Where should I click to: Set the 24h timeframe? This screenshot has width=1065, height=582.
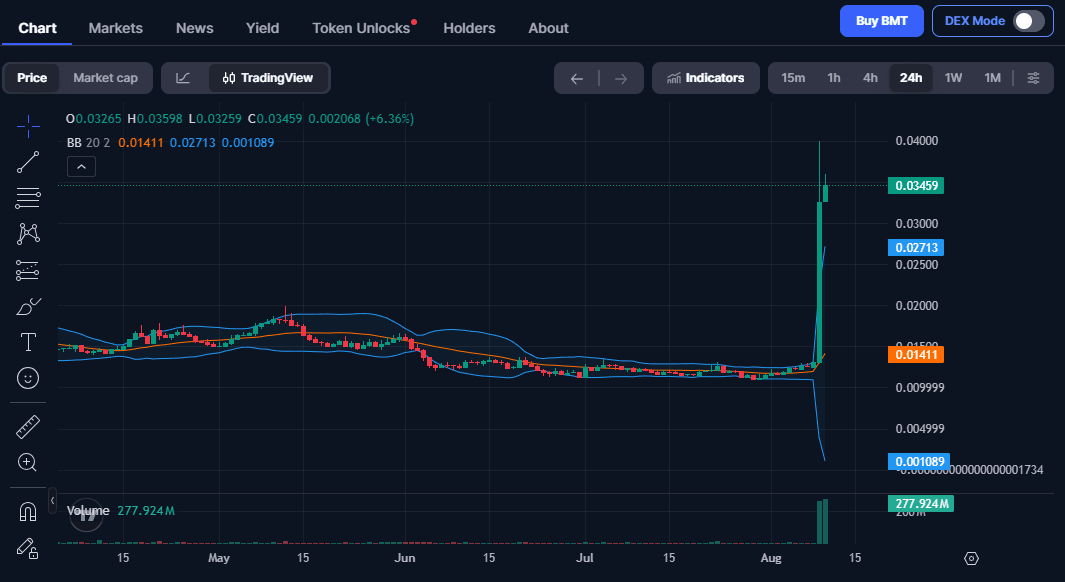(911, 78)
